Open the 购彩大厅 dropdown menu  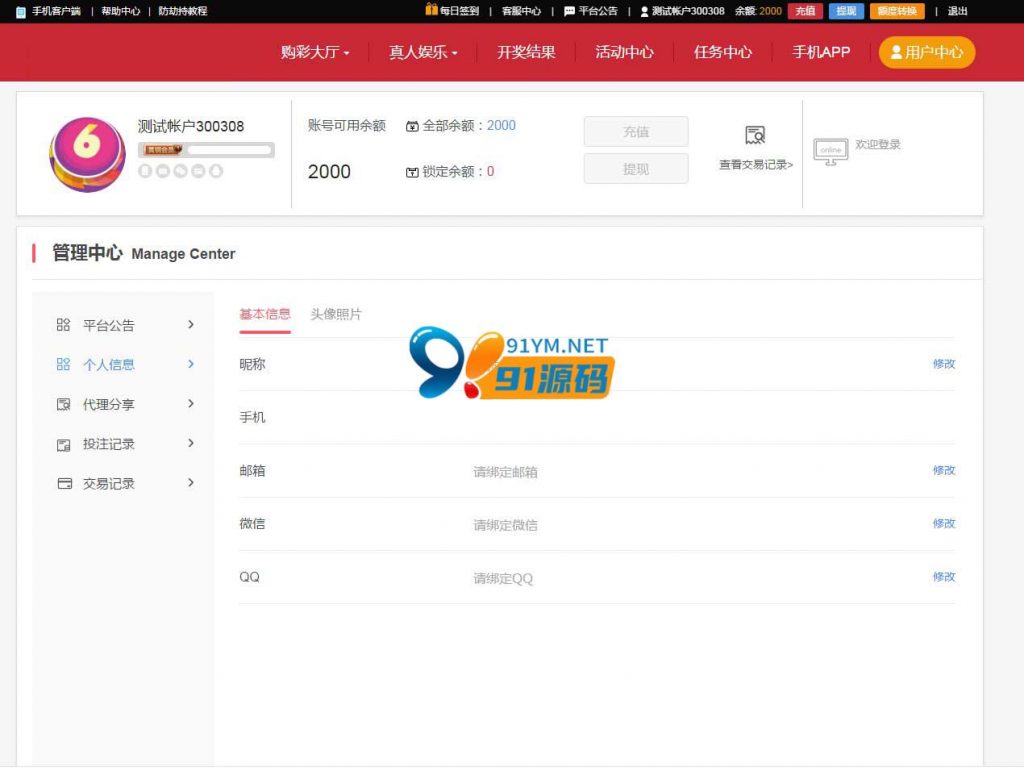pyautogui.click(x=315, y=52)
